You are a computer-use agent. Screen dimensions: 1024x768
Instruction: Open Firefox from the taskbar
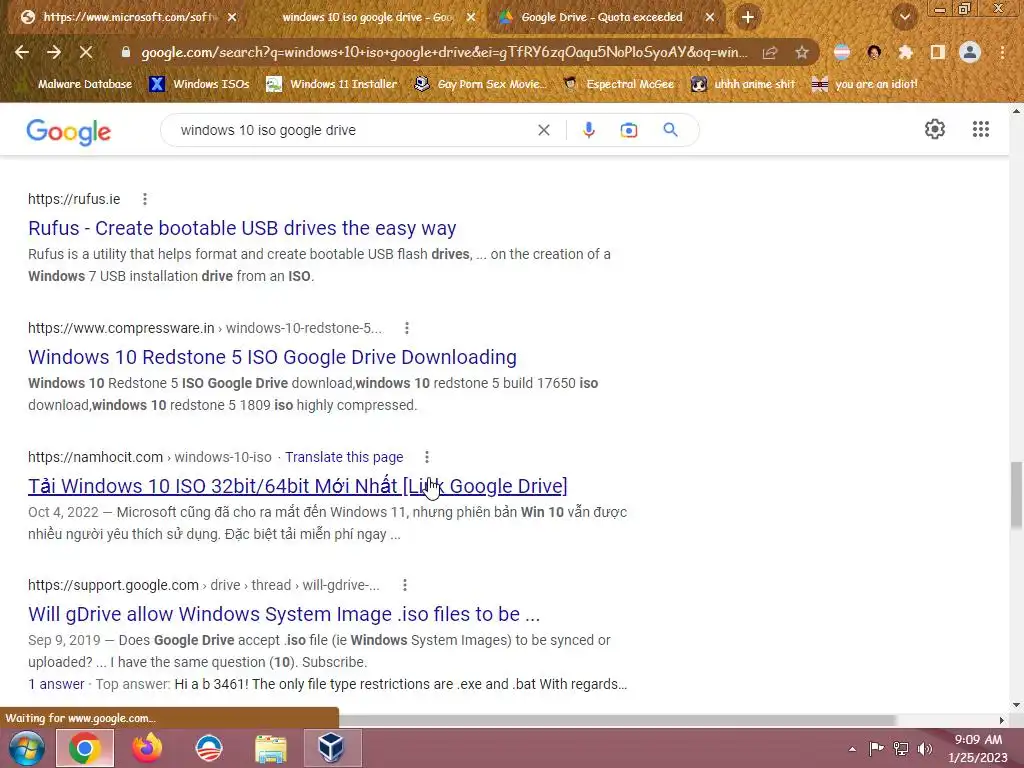point(147,748)
